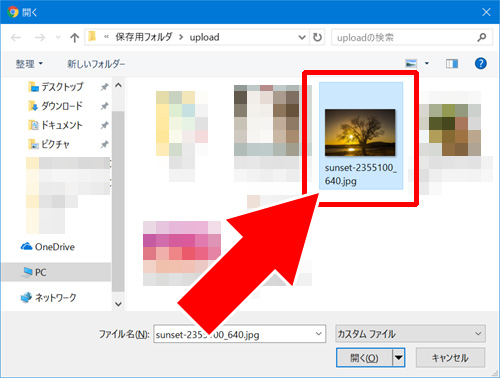Select the sunset-2355100_640.jpg thumbnail
The height and width of the screenshot is (378, 500).
360,132
